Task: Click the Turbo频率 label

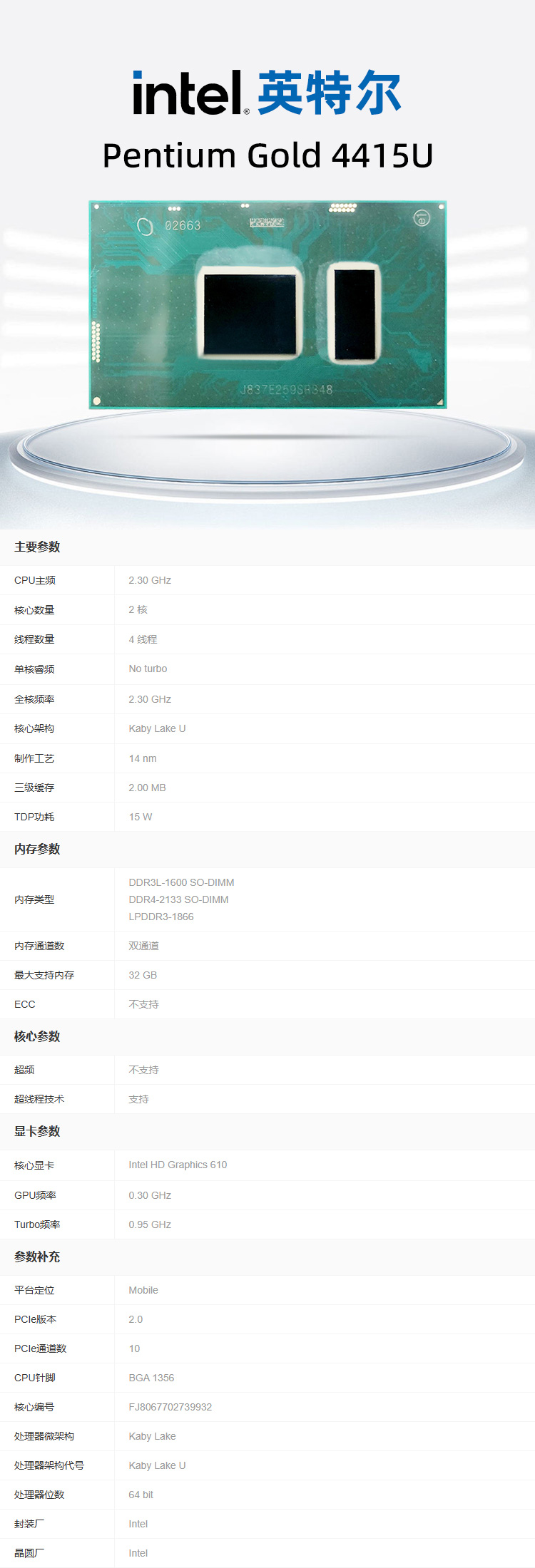Action: click(x=37, y=1224)
